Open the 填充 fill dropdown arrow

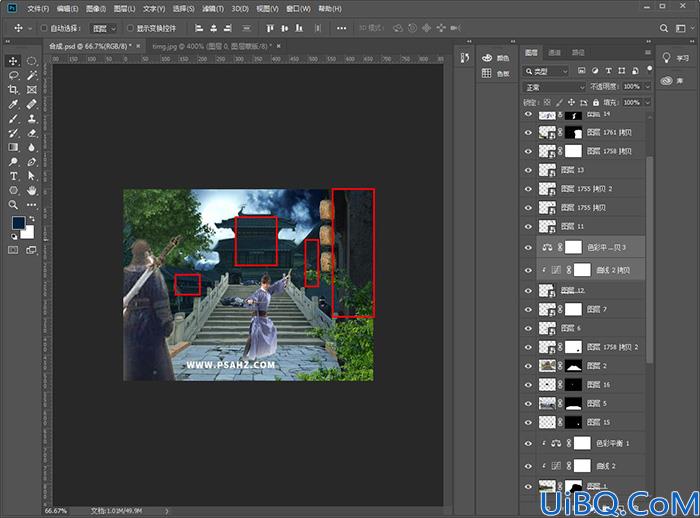click(x=647, y=103)
